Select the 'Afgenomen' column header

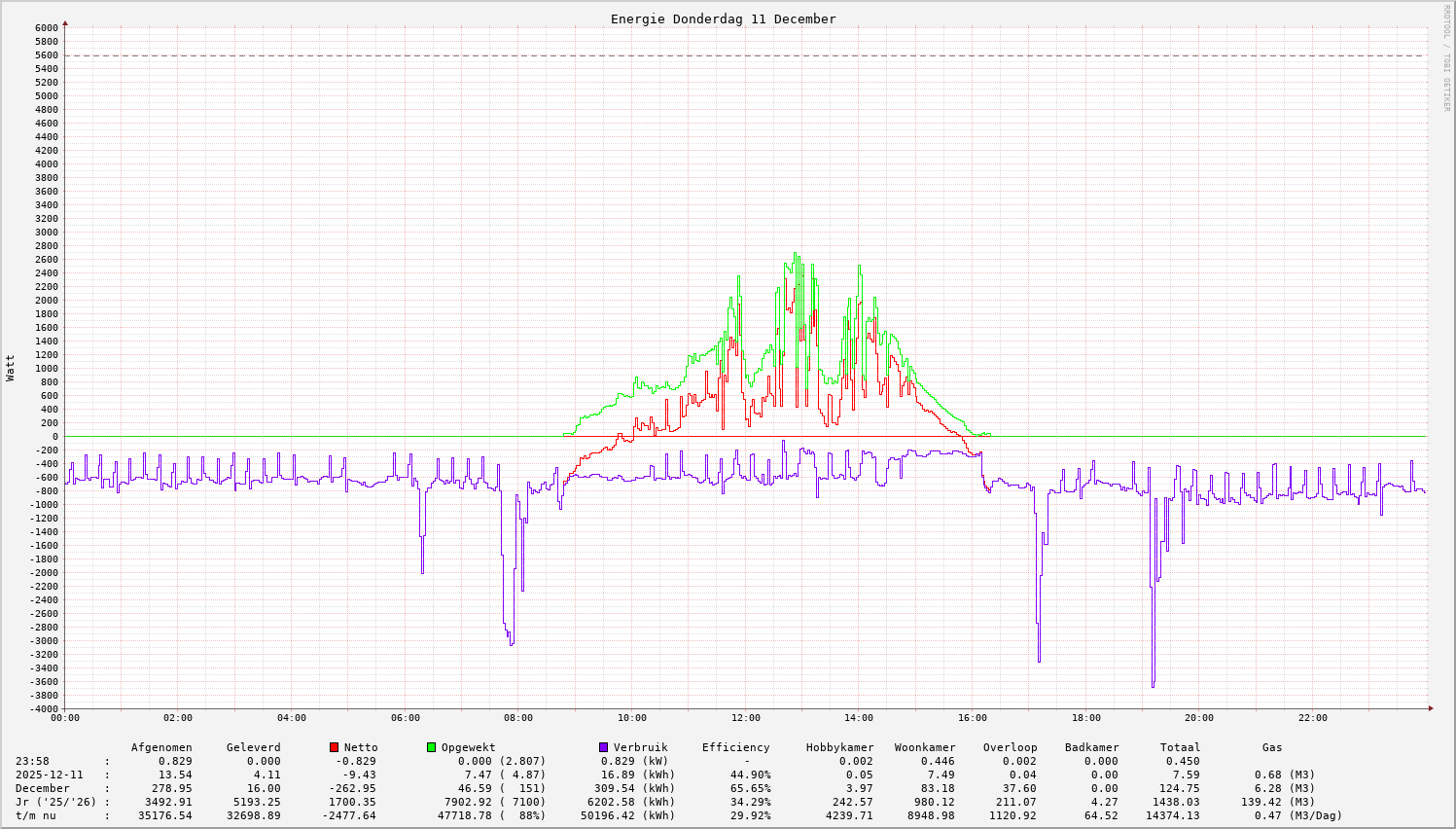(x=161, y=747)
